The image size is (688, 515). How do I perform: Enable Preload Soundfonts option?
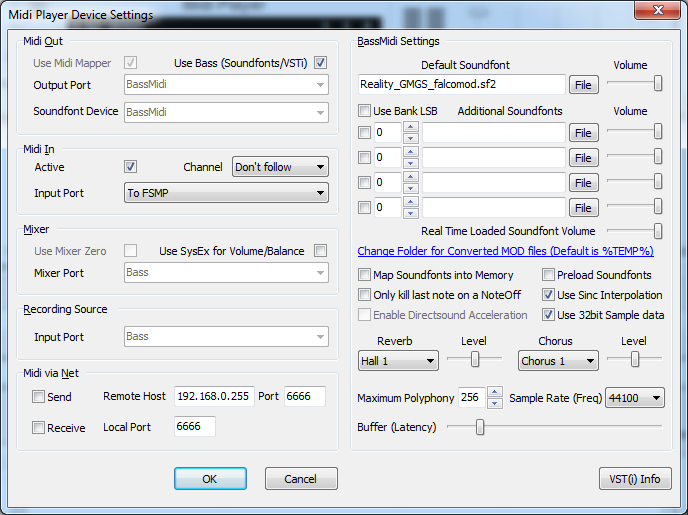[x=548, y=275]
